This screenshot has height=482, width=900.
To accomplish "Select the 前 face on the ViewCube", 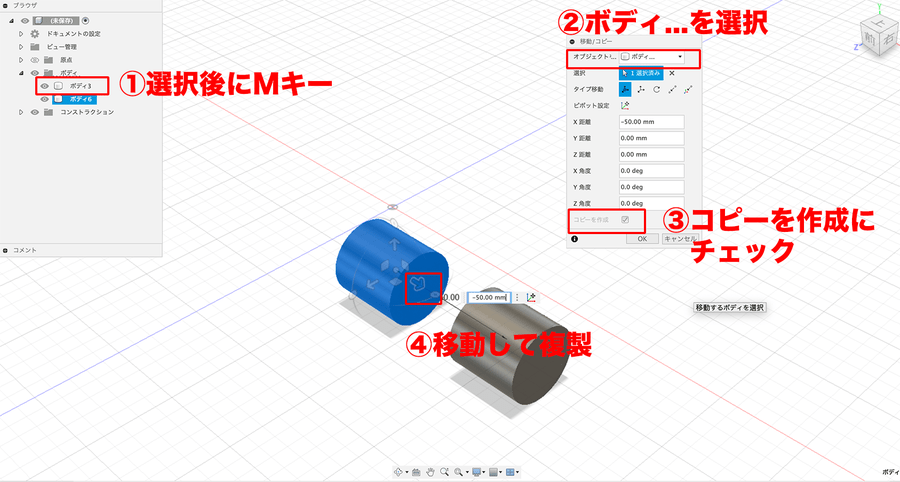I will 872,40.
